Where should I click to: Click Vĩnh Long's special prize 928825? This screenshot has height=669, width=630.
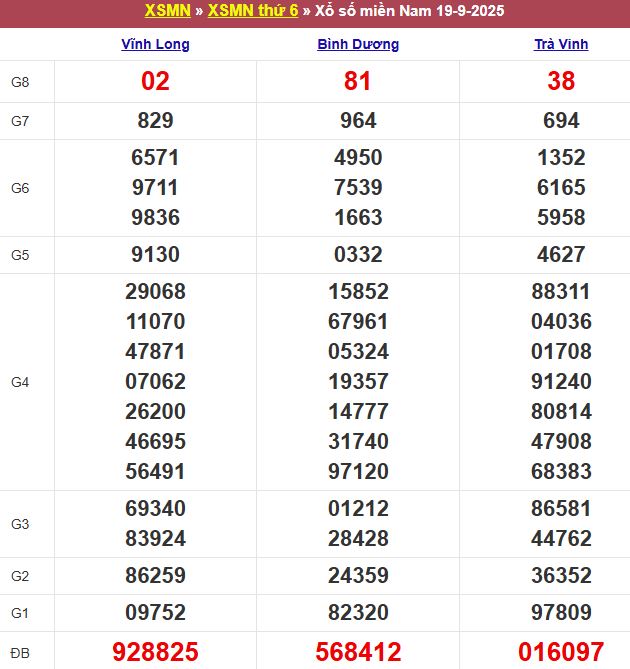(x=155, y=652)
